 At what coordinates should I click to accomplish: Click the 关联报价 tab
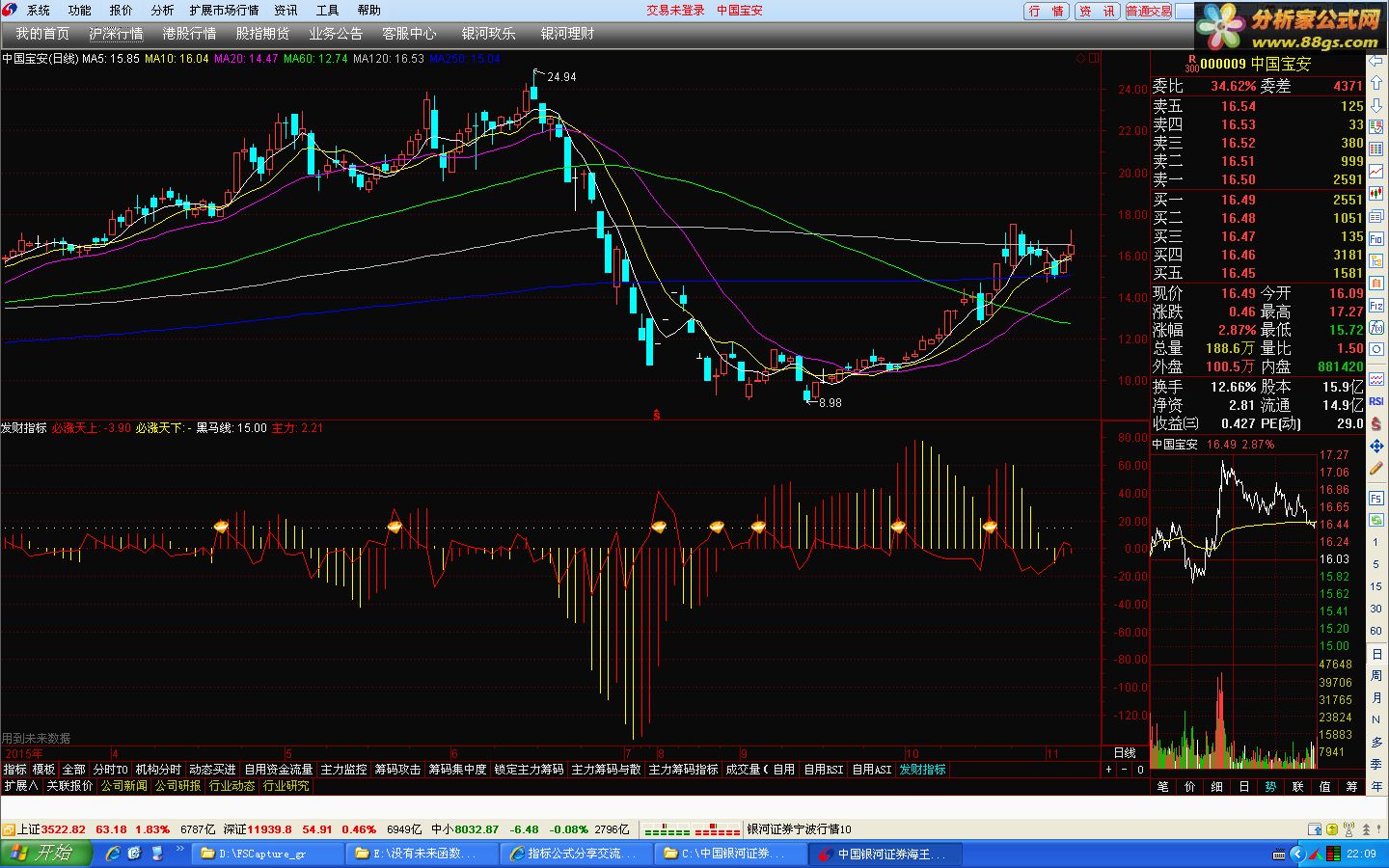point(69,786)
